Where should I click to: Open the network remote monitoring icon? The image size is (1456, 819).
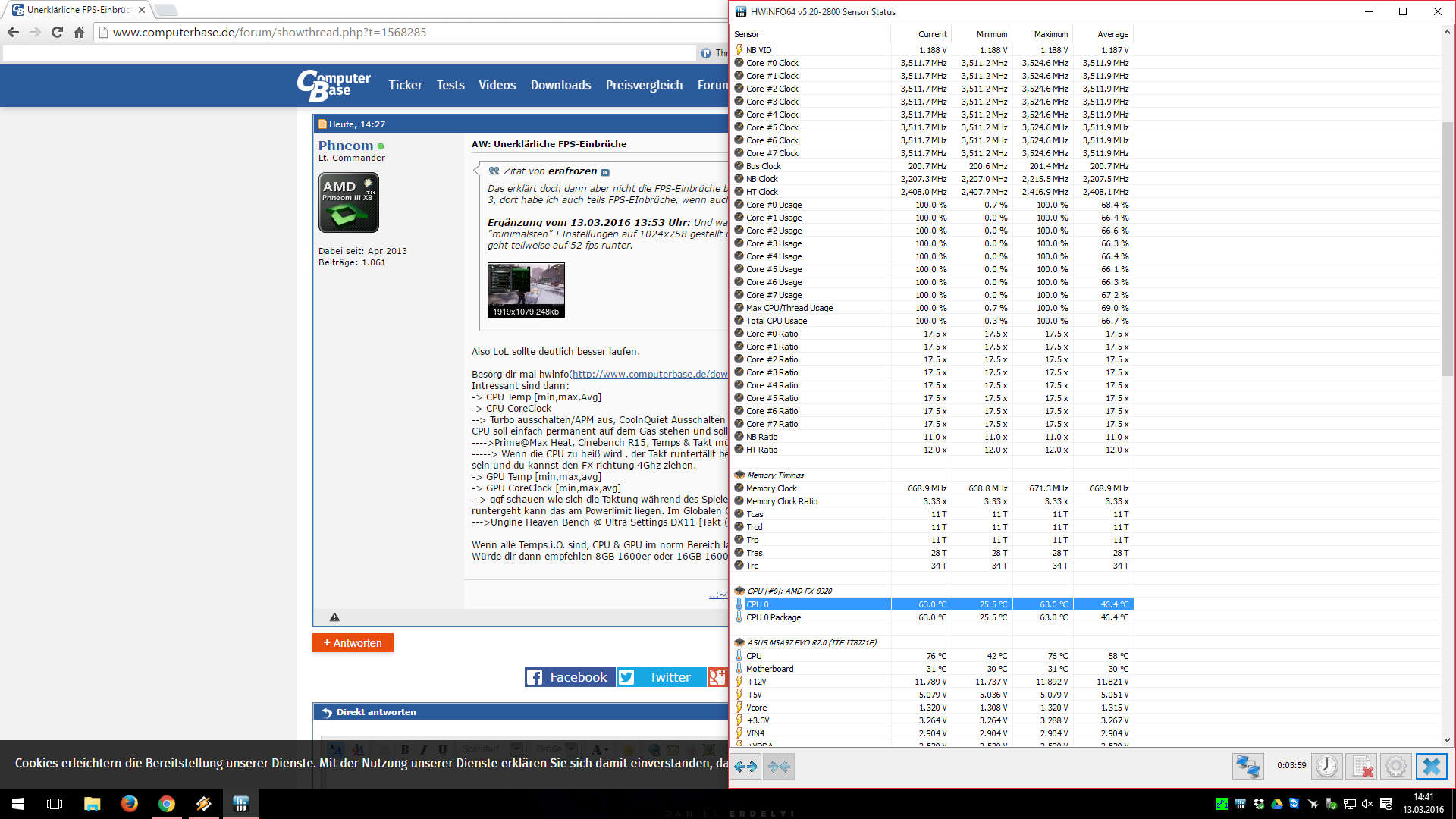click(x=1247, y=767)
